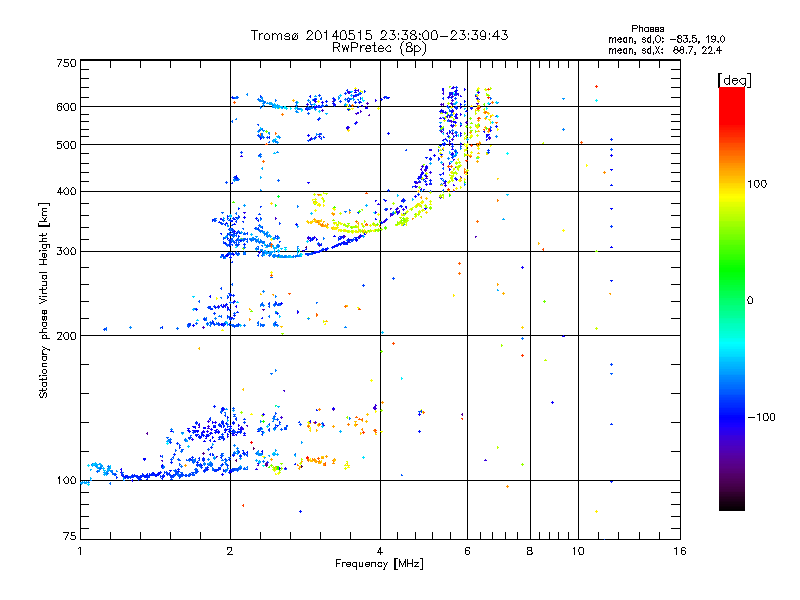Image resolution: width=800 pixels, height=600 pixels.
Task: Click the '[deg]' colorbar unit label
Action: (x=734, y=80)
